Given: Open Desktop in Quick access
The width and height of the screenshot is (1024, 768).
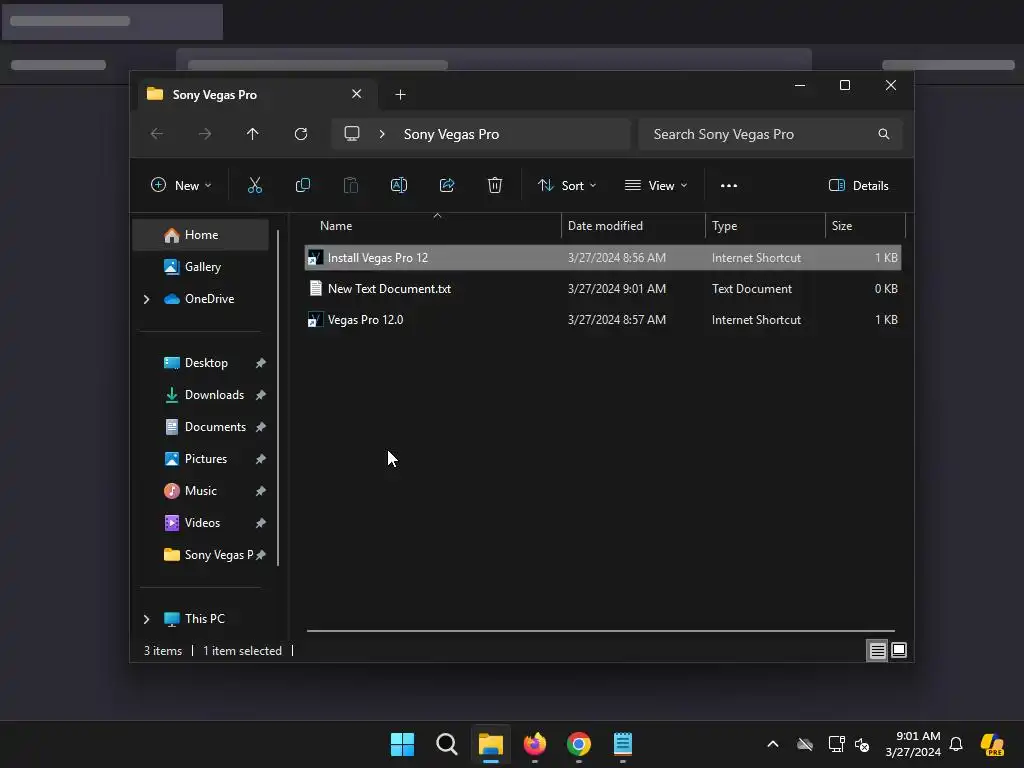Looking at the screenshot, I should click(x=200, y=363).
